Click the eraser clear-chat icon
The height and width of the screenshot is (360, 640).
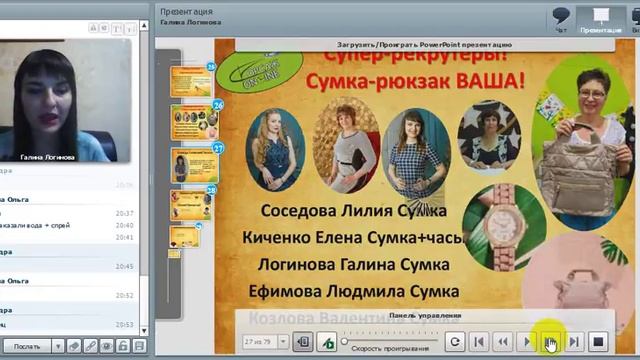point(74,346)
